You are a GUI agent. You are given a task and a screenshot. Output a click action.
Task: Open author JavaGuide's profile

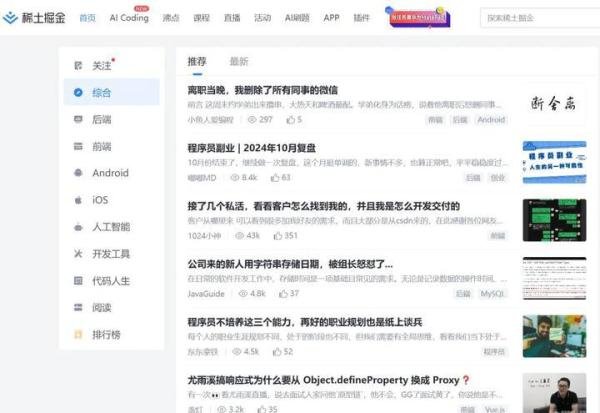point(206,294)
